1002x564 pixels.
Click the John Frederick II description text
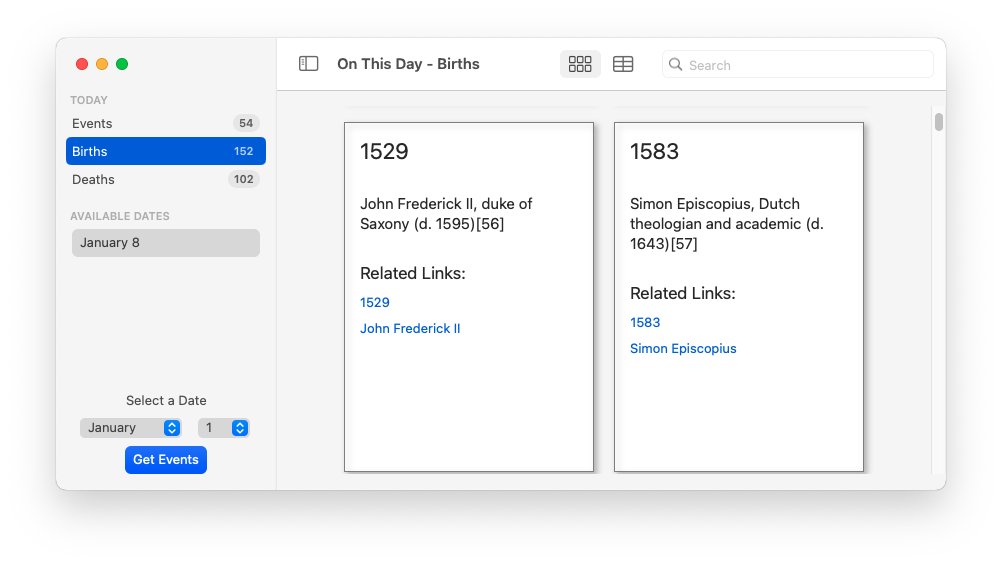click(446, 214)
